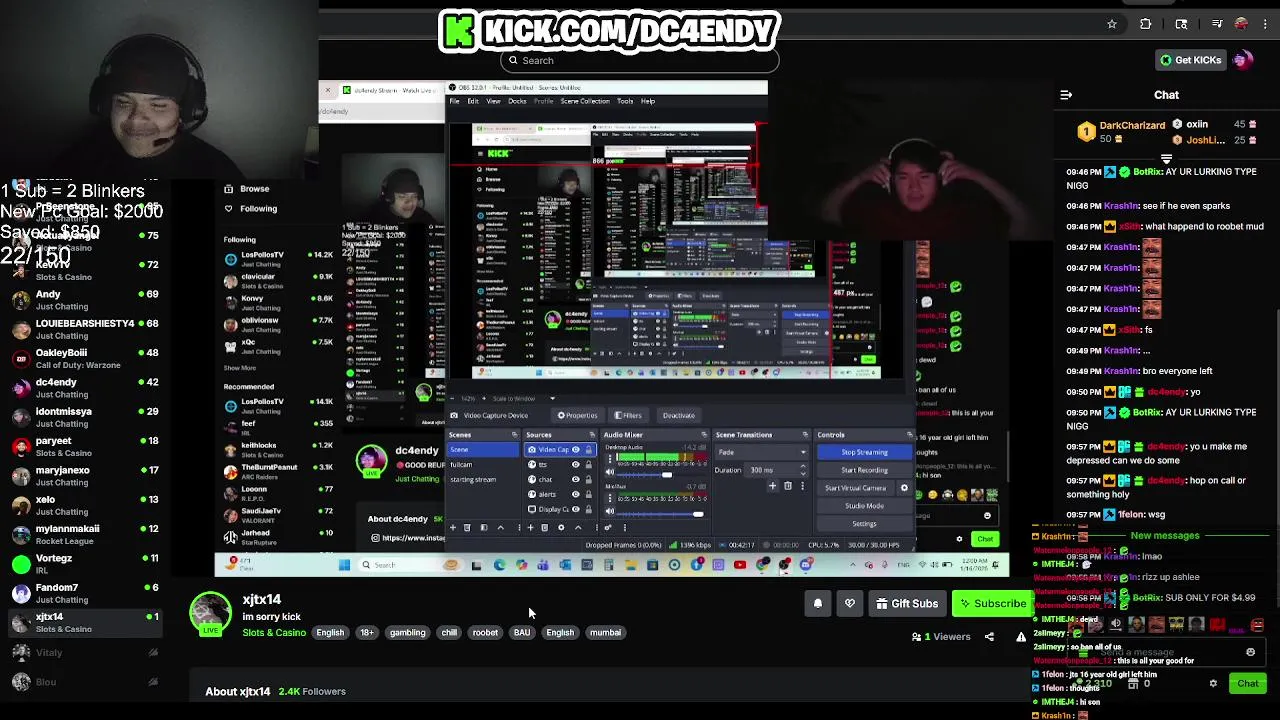Mute Desktop Audio in OBS mixer
Image resolution: width=1280 pixels, height=720 pixels.
[610, 474]
